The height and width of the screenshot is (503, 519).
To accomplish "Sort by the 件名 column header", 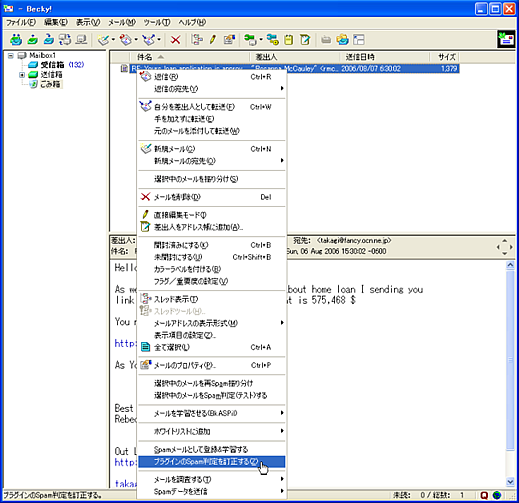I will click(189, 57).
